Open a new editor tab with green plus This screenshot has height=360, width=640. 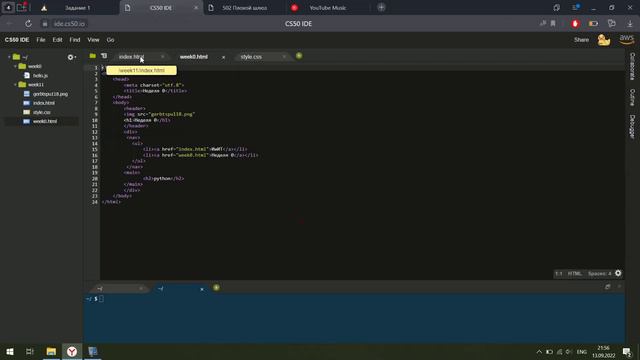pyautogui.click(x=299, y=56)
